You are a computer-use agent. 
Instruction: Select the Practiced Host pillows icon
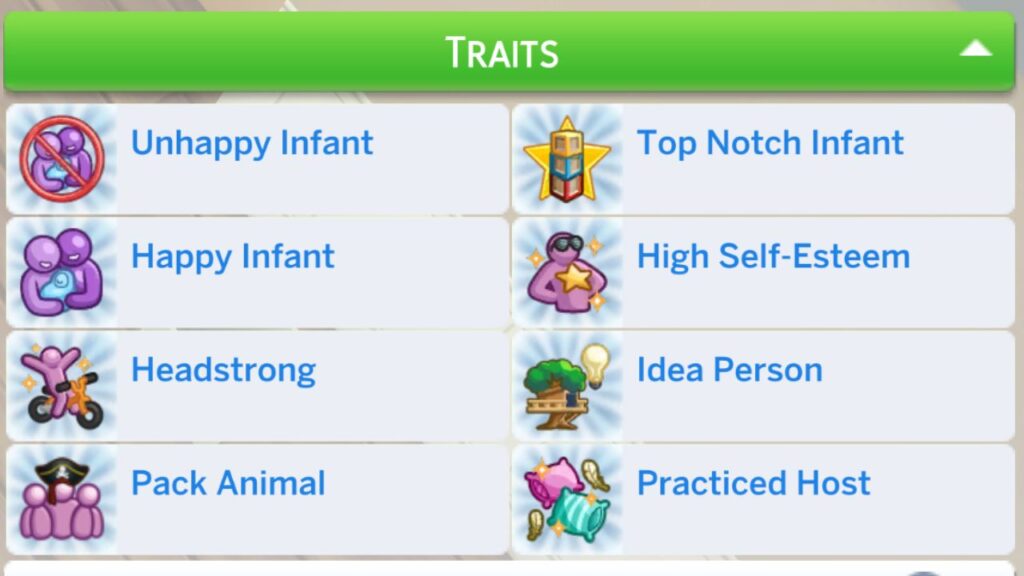click(x=568, y=497)
